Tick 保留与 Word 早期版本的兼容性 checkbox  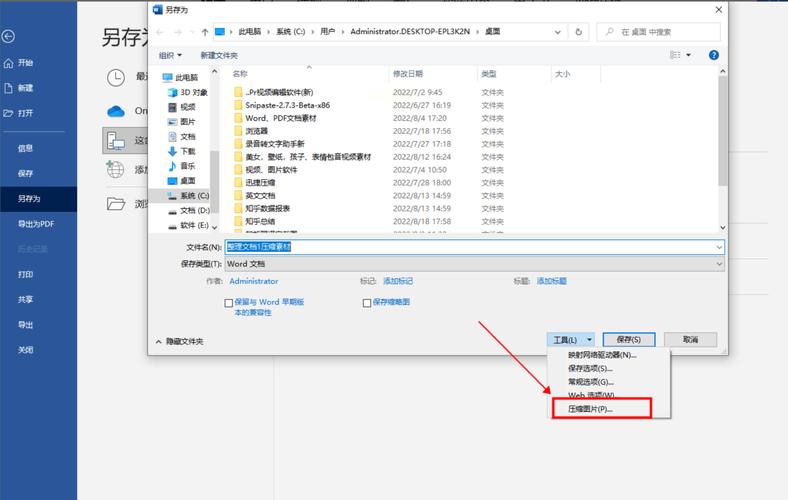[x=229, y=303]
